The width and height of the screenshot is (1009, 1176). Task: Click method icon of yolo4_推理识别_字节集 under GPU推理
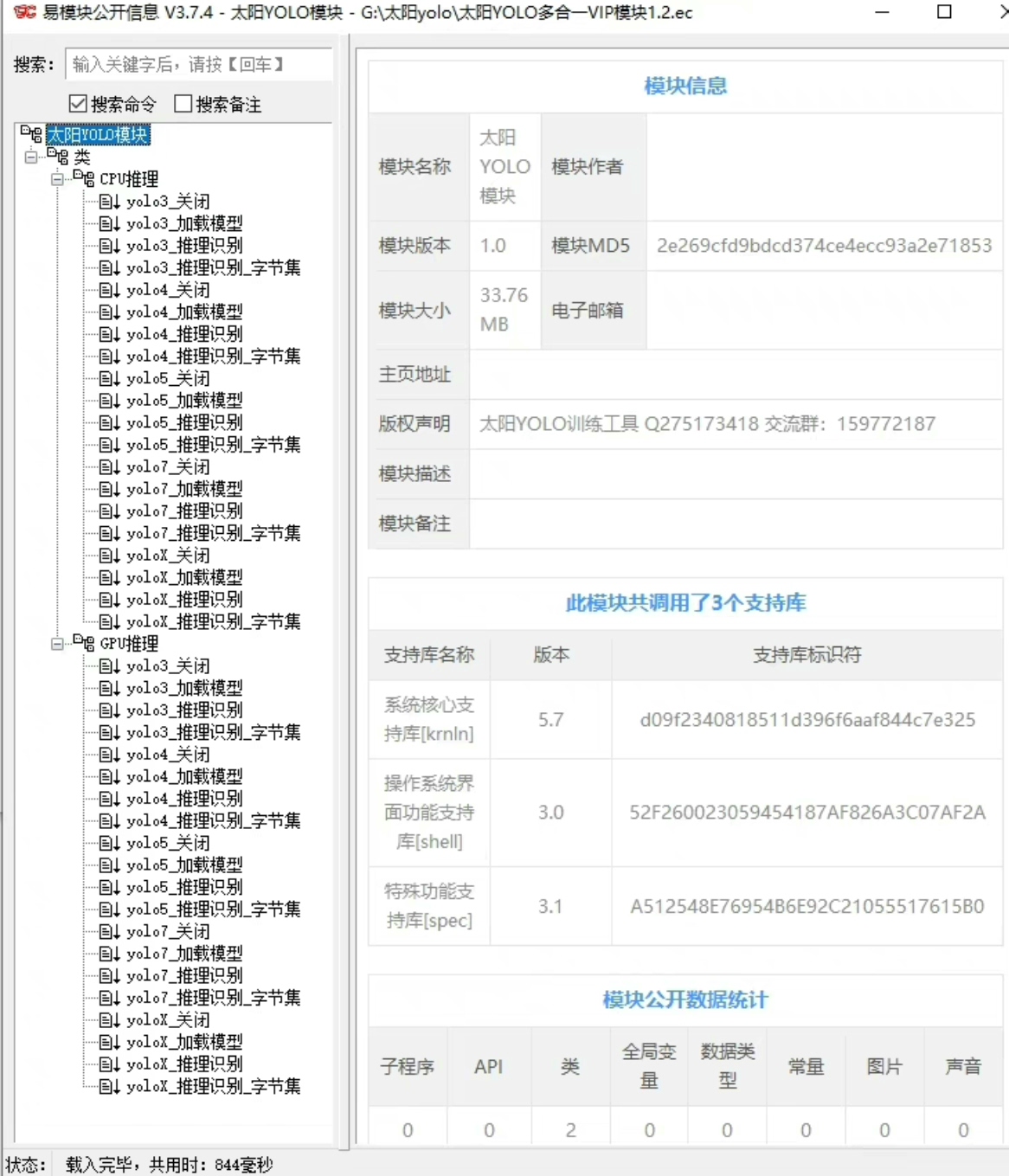[110, 820]
